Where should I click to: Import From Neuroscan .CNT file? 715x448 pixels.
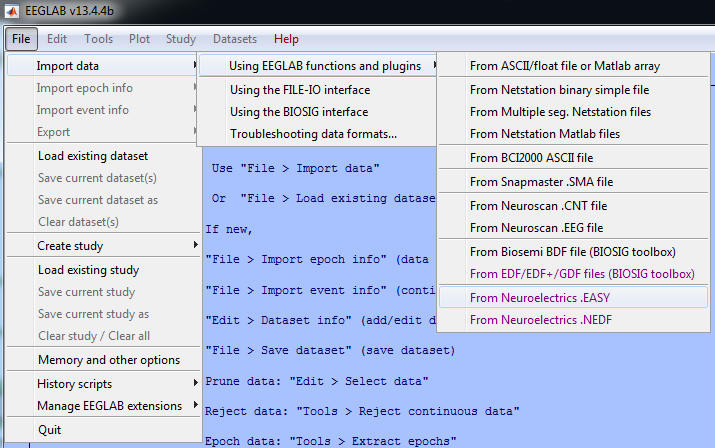coord(573,206)
